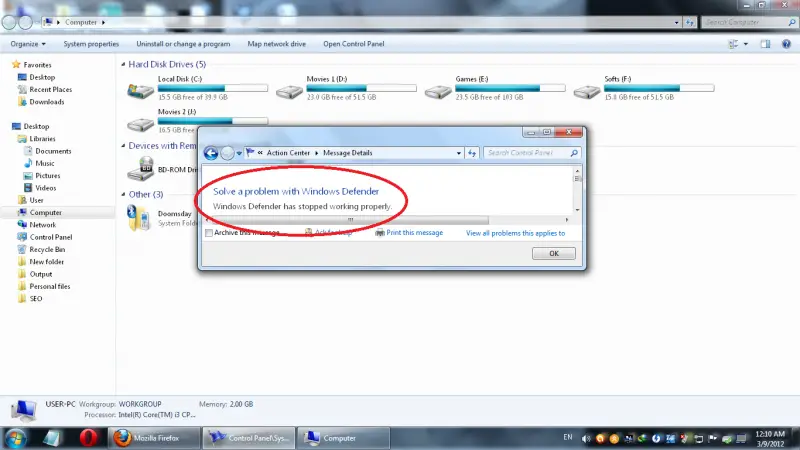Open the Windows Start menu orb

pyautogui.click(x=15, y=438)
